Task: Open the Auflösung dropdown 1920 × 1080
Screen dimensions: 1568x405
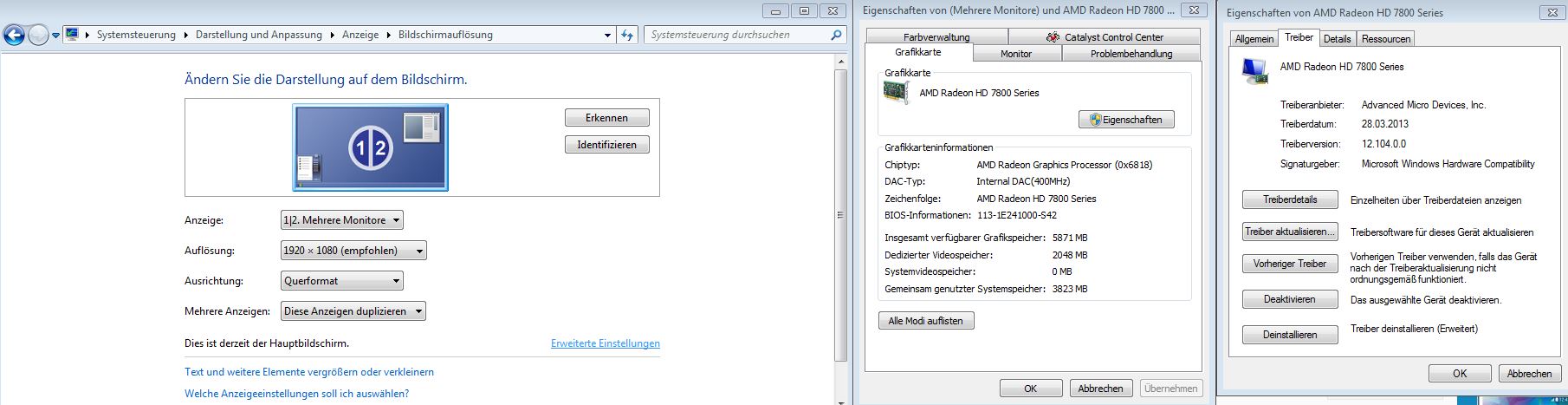Action: (x=353, y=251)
